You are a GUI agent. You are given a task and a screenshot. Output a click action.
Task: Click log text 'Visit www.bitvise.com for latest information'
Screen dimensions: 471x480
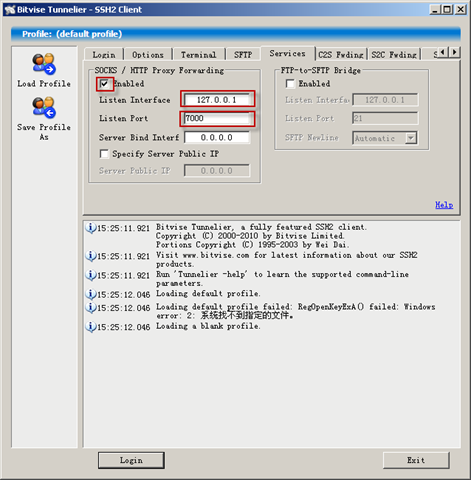(254, 255)
